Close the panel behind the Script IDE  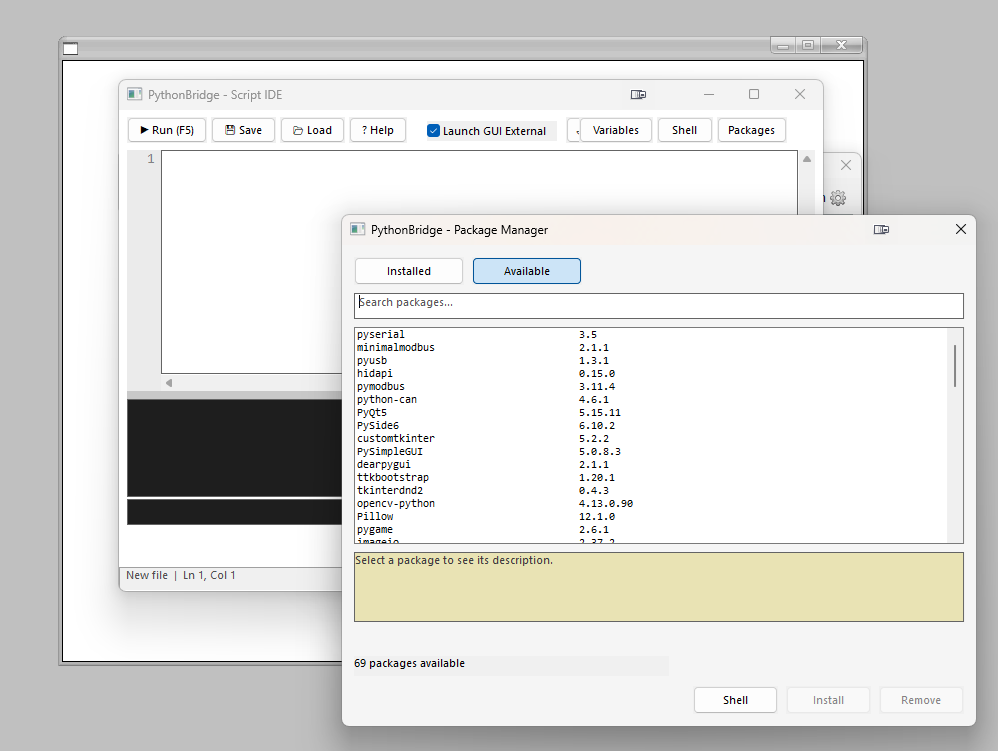pos(846,165)
